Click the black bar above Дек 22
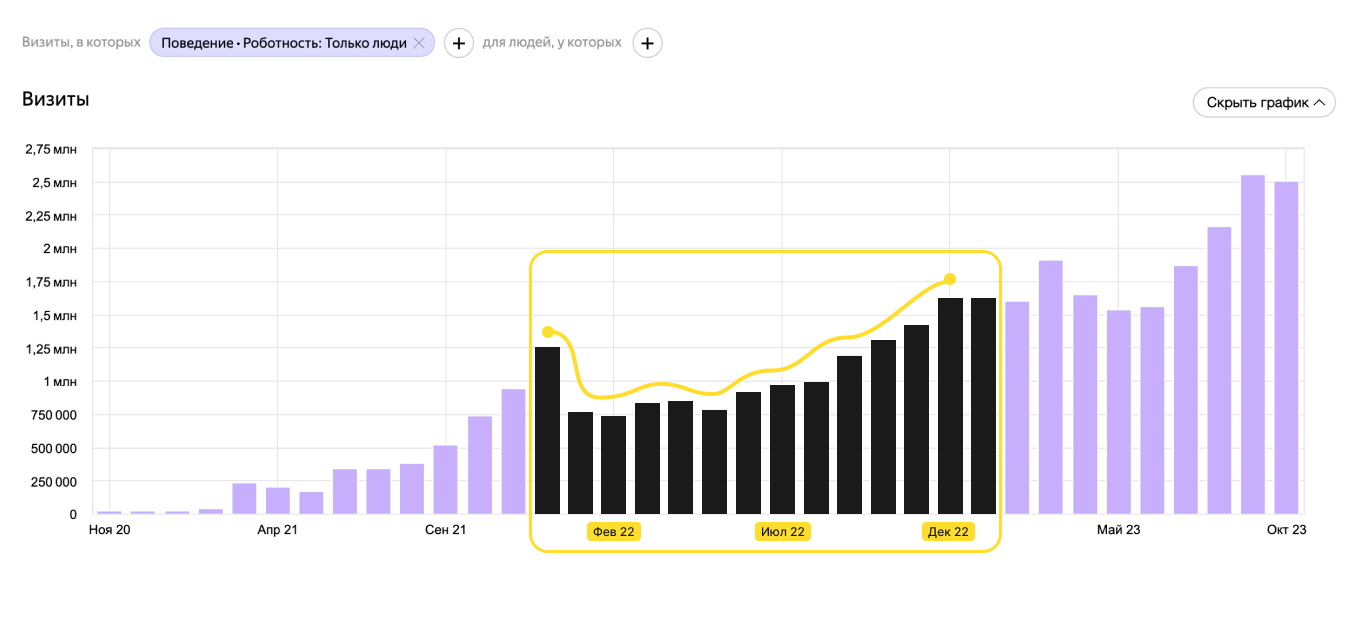1360x640 pixels. click(x=950, y=405)
